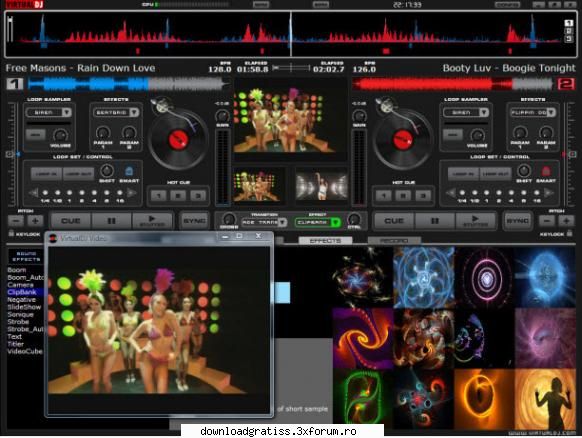Screen dimensions: 582x438
Task: Lower deck 1 pitch with minus button
Action: [x=16, y=221]
